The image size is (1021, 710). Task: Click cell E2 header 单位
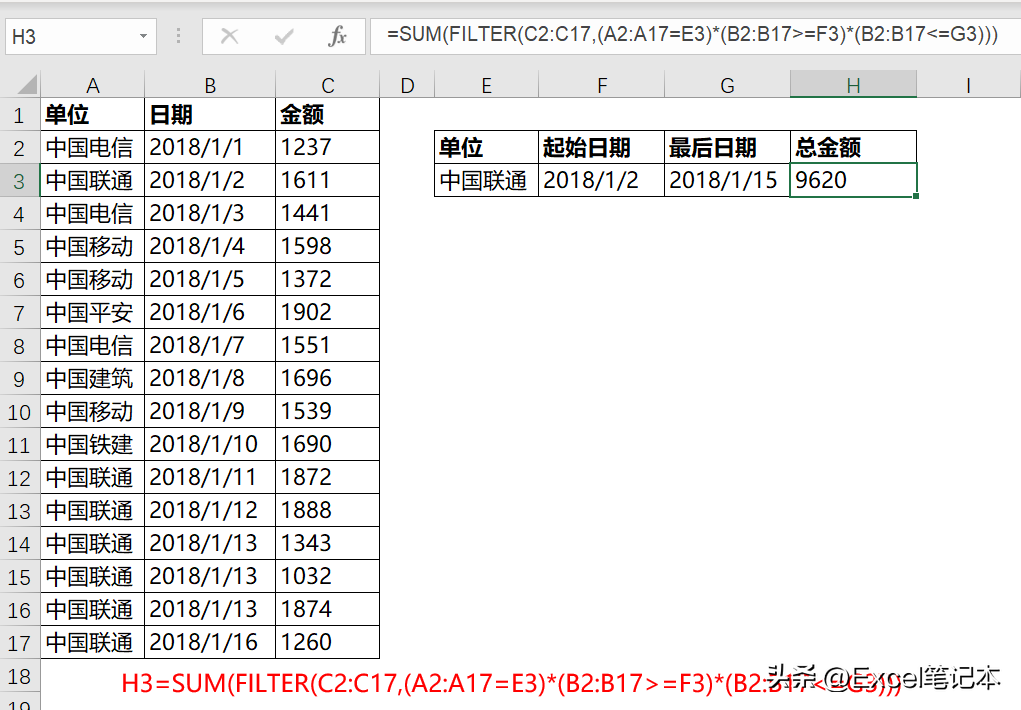(486, 147)
